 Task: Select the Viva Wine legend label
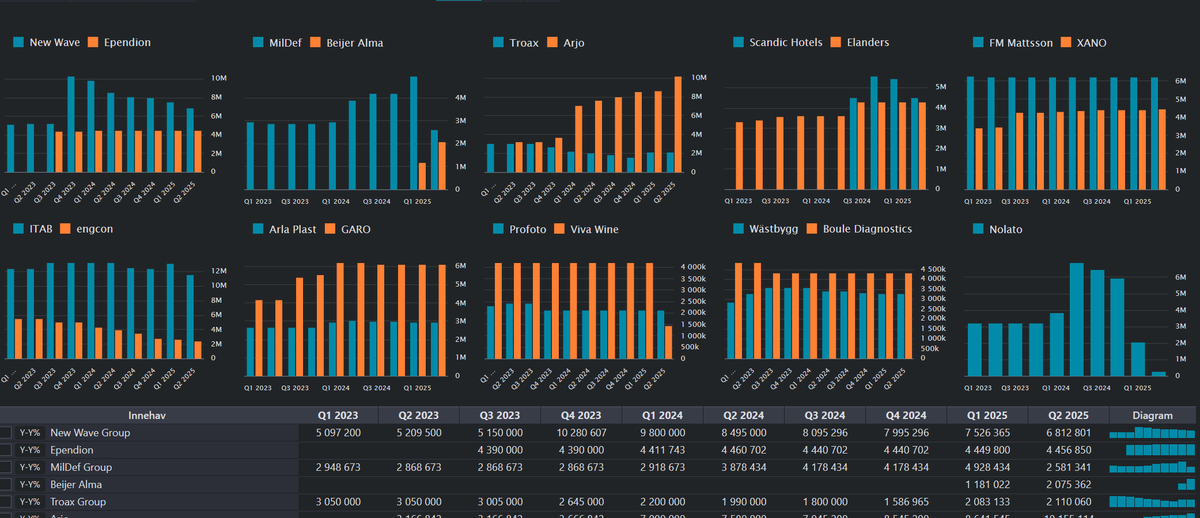[594, 229]
